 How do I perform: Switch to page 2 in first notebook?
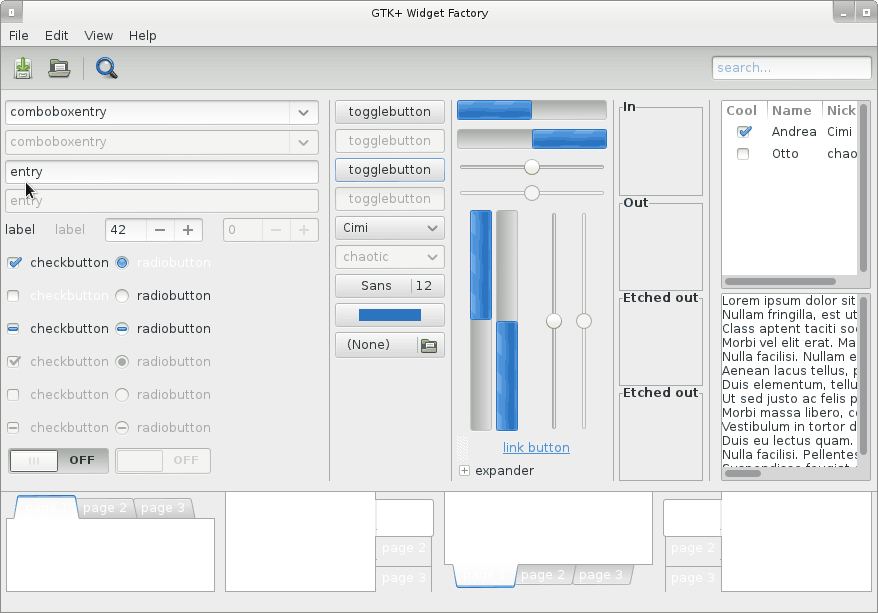tap(105, 508)
